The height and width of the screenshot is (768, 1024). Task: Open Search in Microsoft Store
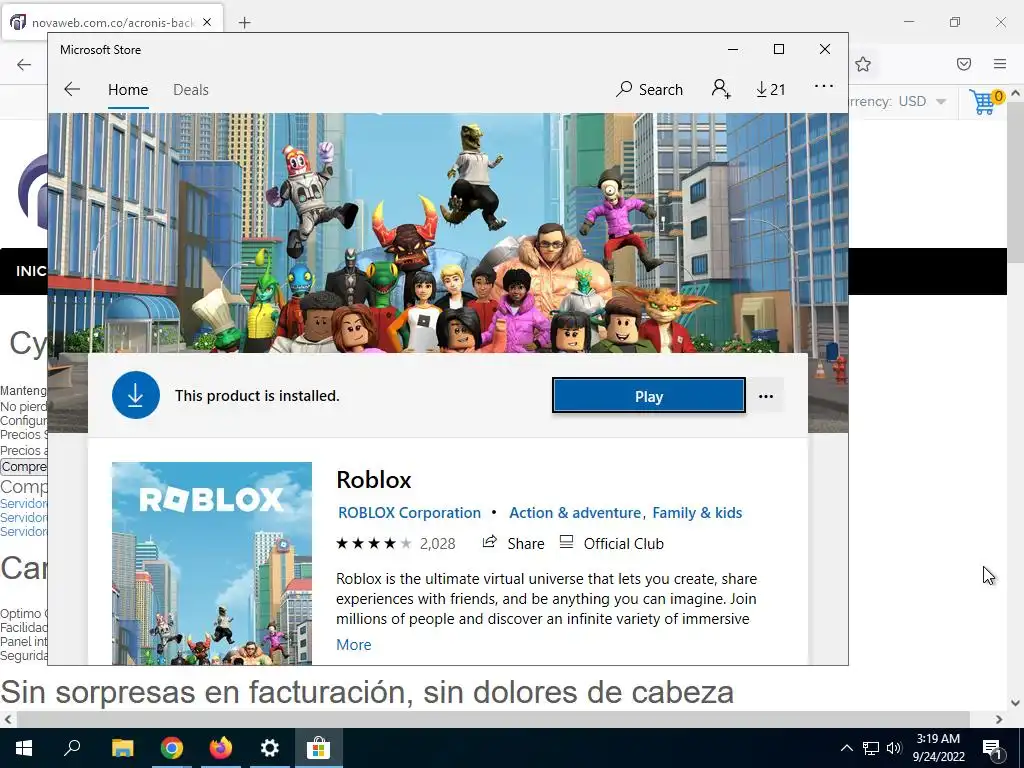click(649, 89)
